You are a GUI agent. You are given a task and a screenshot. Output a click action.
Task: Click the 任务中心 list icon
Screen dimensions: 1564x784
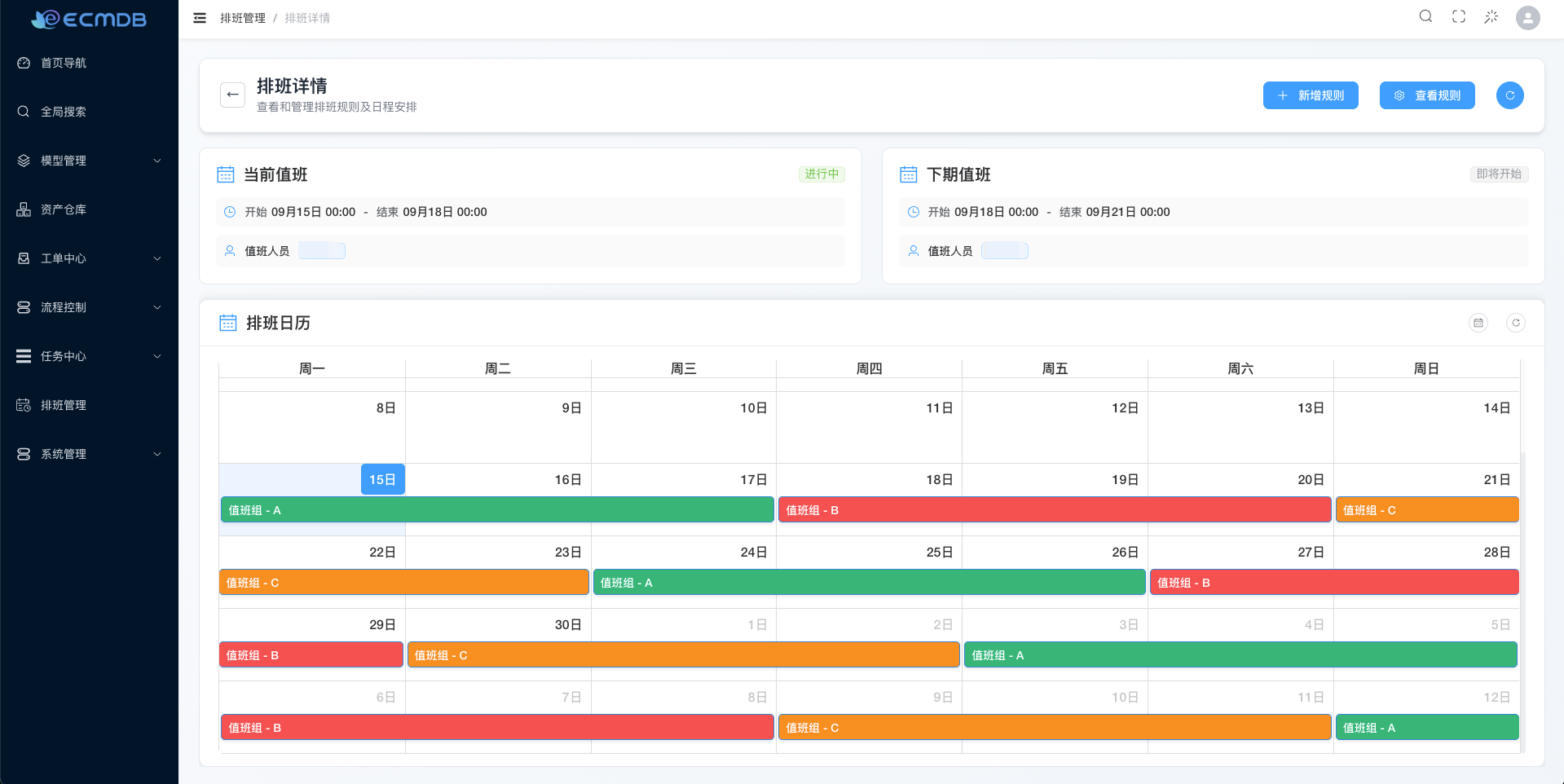pyautogui.click(x=24, y=356)
